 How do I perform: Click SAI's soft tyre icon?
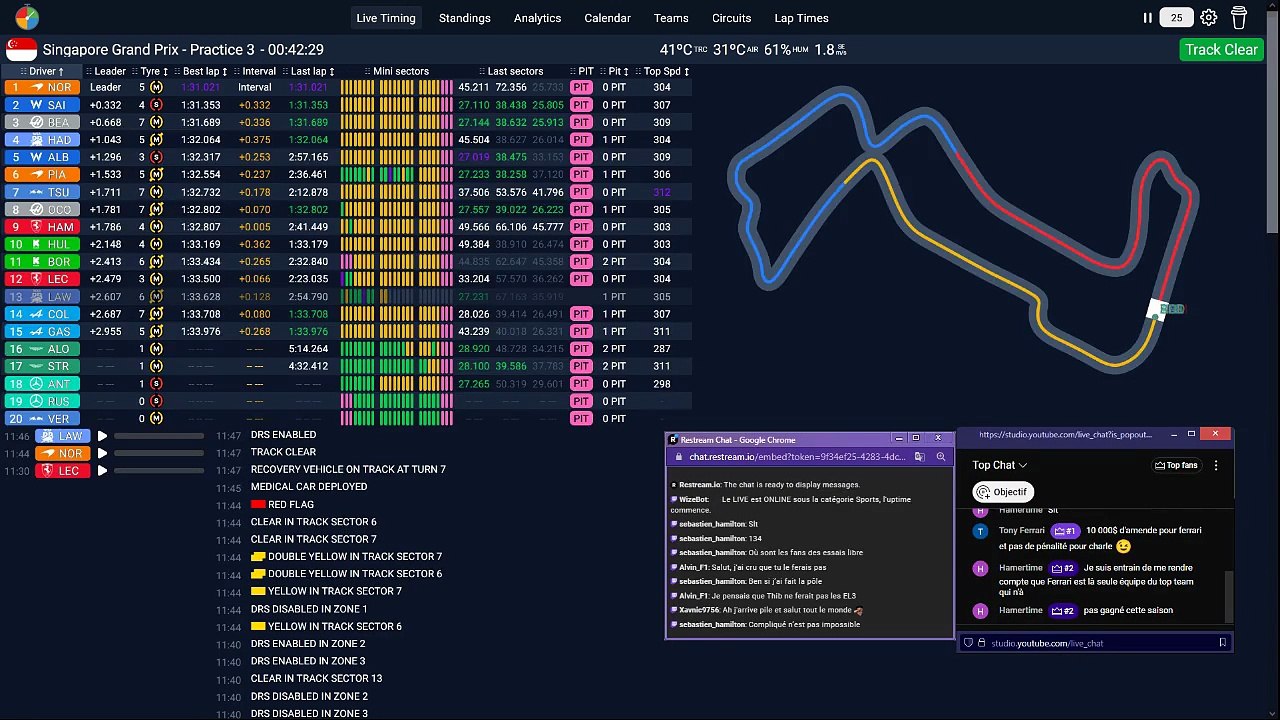point(156,105)
